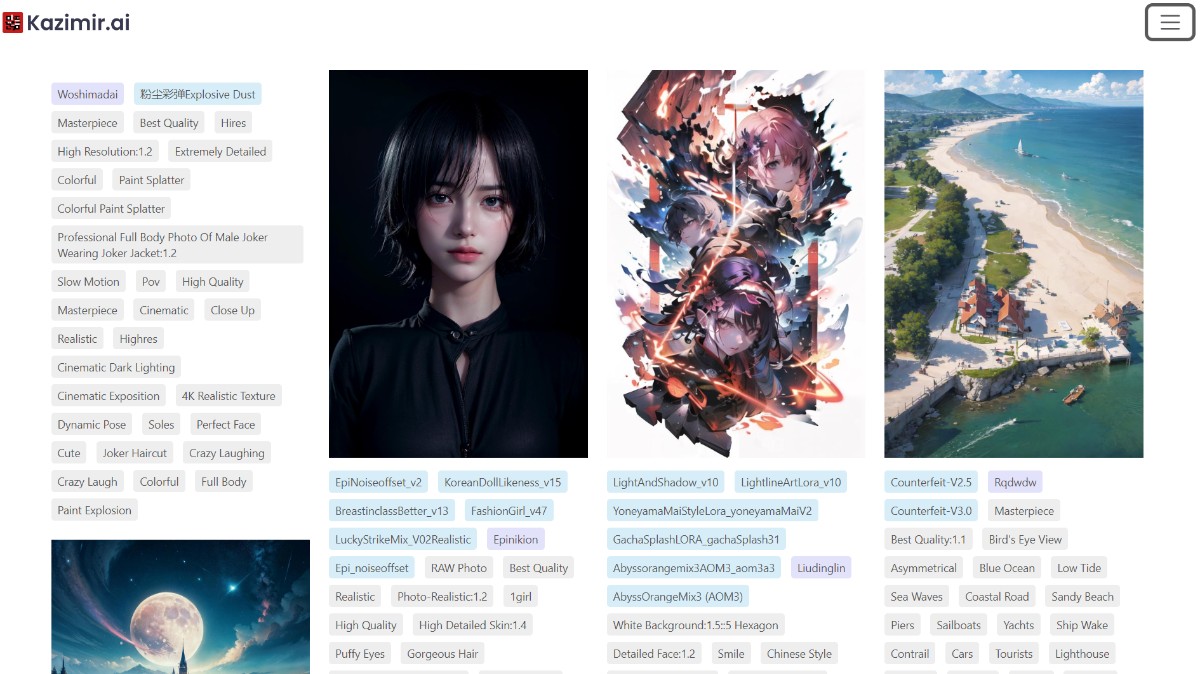Select the 粉尘彩弹Explosive Dust tag

tap(198, 94)
